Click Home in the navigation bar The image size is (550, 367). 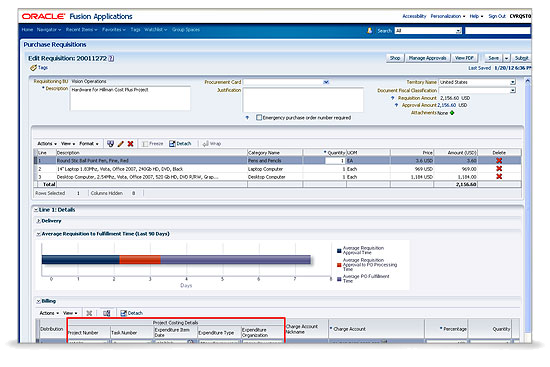click(x=27, y=30)
